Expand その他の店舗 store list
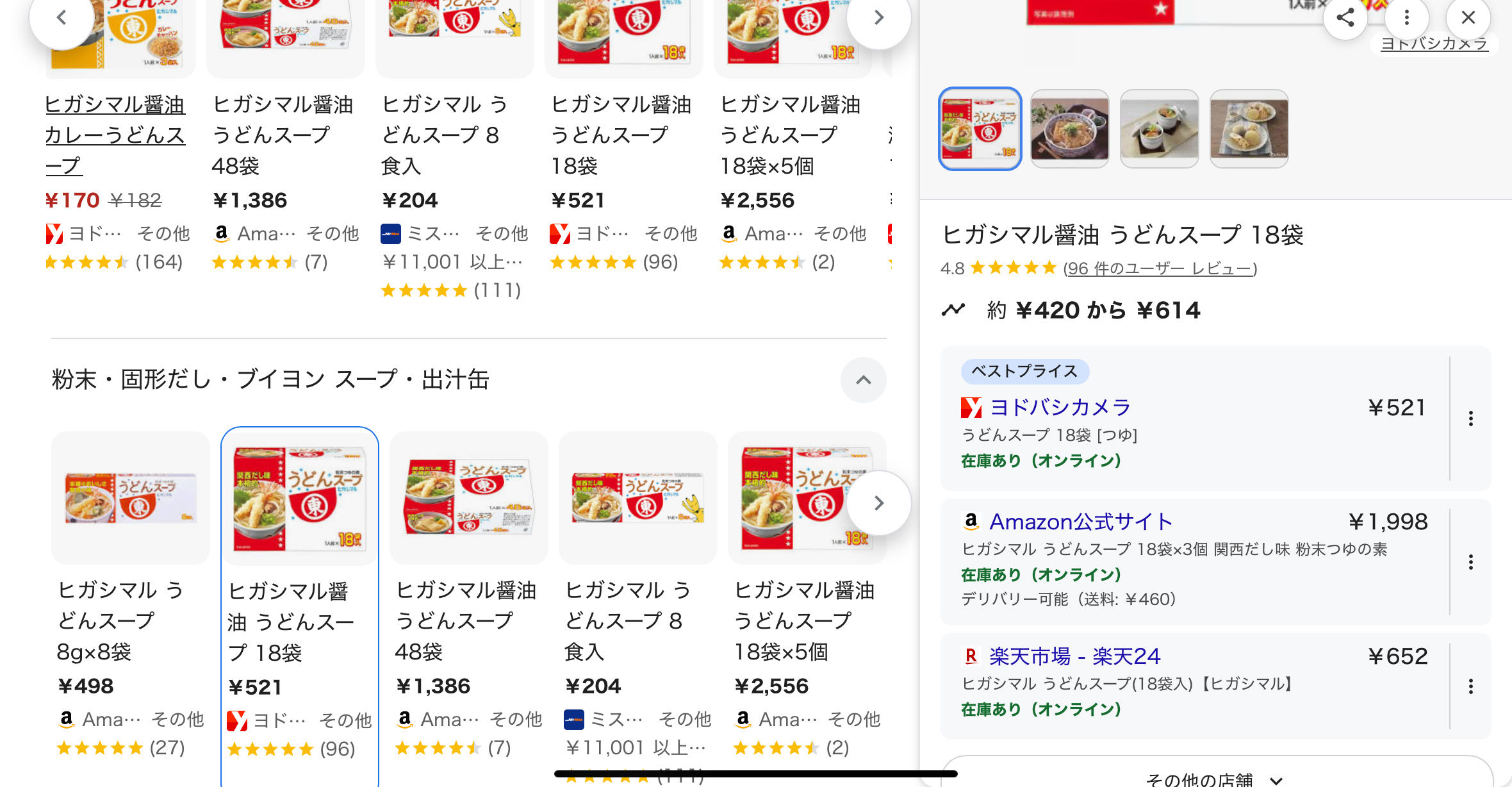The width and height of the screenshot is (1512, 787). pyautogui.click(x=1215, y=778)
